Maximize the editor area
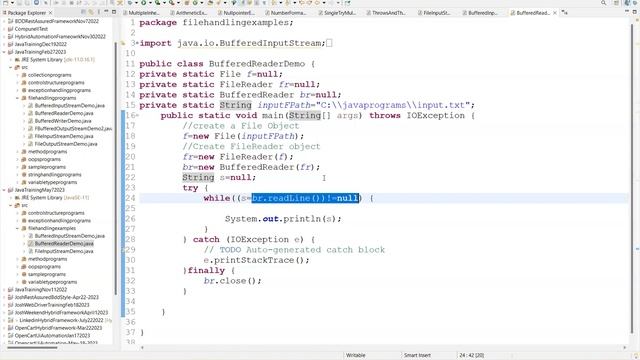 pos(635,12)
